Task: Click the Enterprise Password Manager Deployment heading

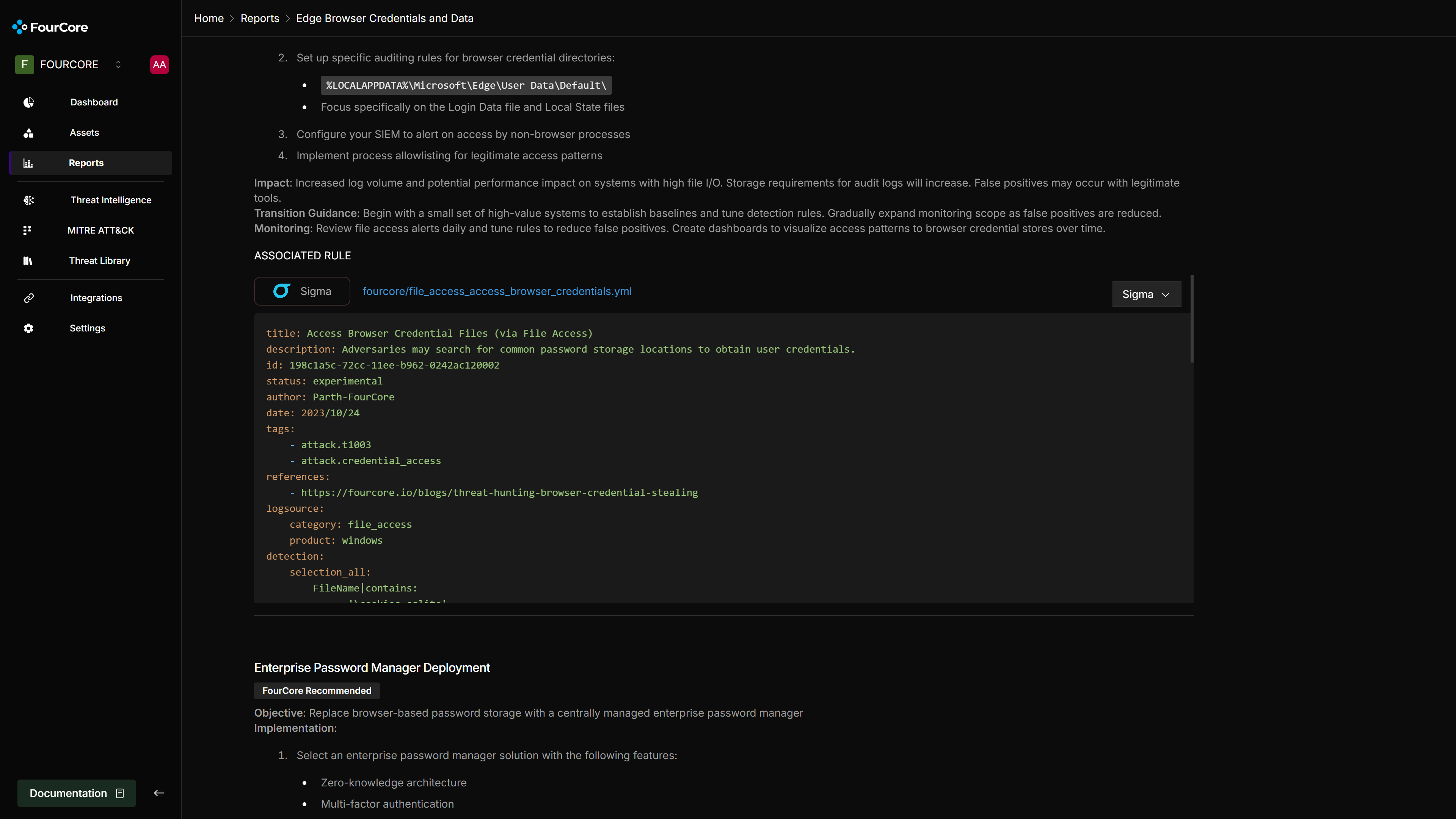Action: 372,667
